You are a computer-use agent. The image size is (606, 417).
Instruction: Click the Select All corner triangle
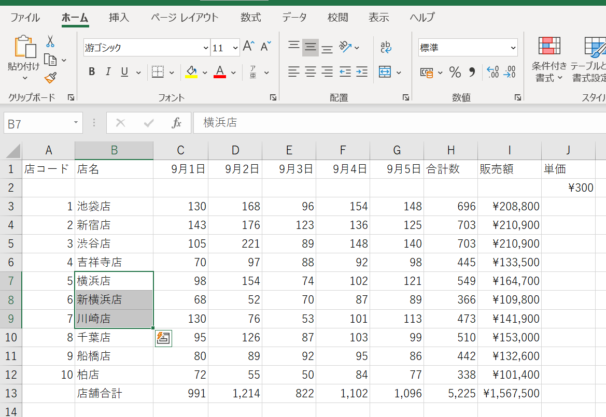[x=13, y=151]
